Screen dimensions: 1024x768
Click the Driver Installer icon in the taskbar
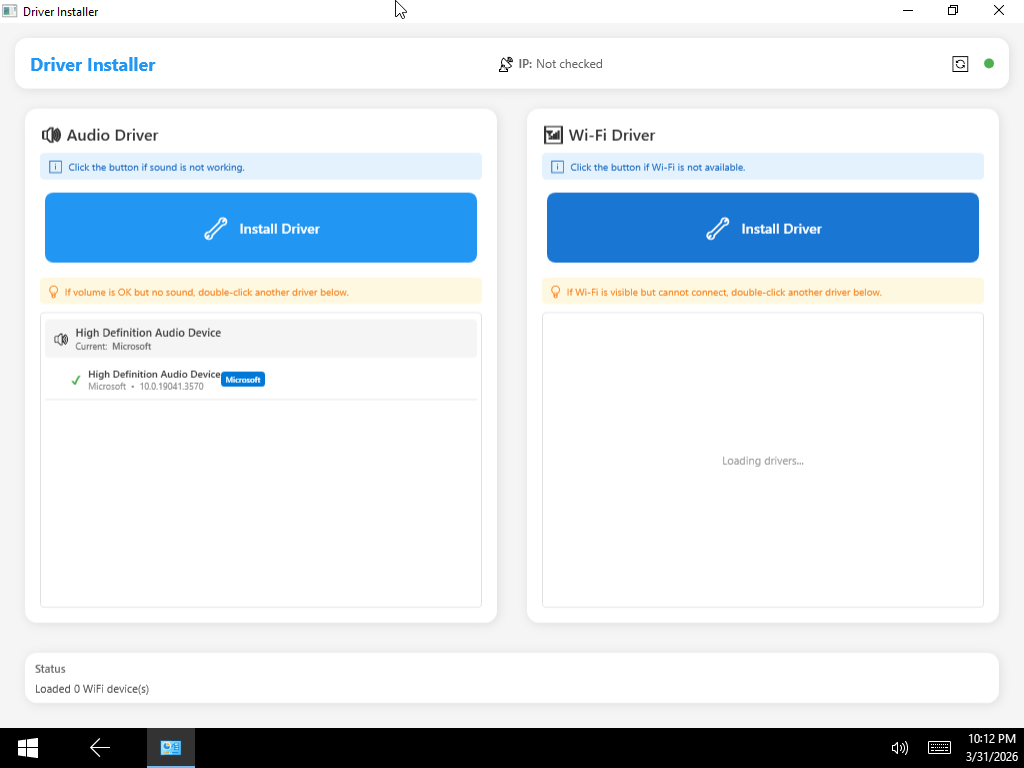click(170, 747)
